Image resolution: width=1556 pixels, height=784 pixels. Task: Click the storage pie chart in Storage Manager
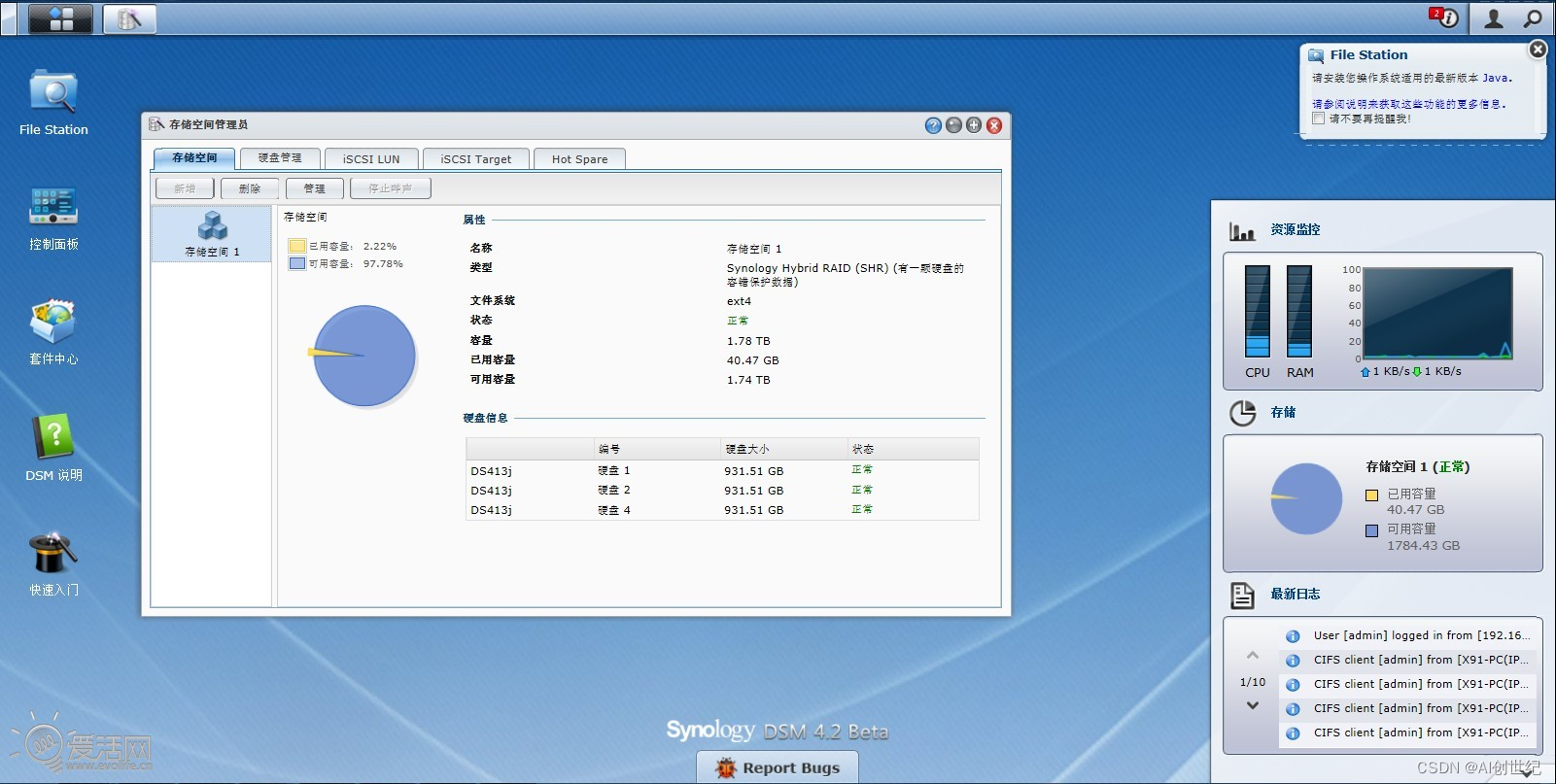click(364, 356)
